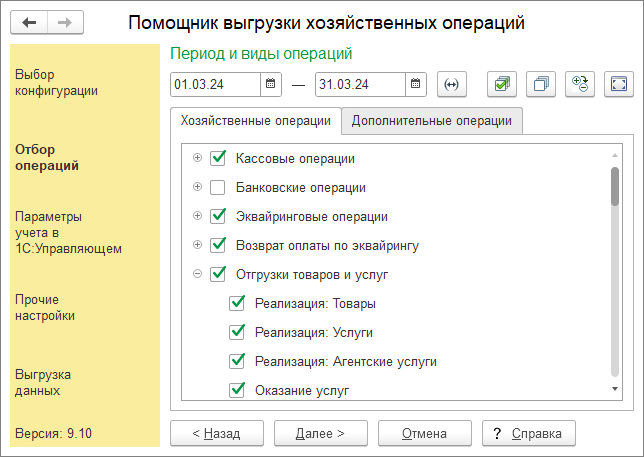Click the expand/collapse all tree nodes icon
This screenshot has width=644, height=457.
coord(580,84)
